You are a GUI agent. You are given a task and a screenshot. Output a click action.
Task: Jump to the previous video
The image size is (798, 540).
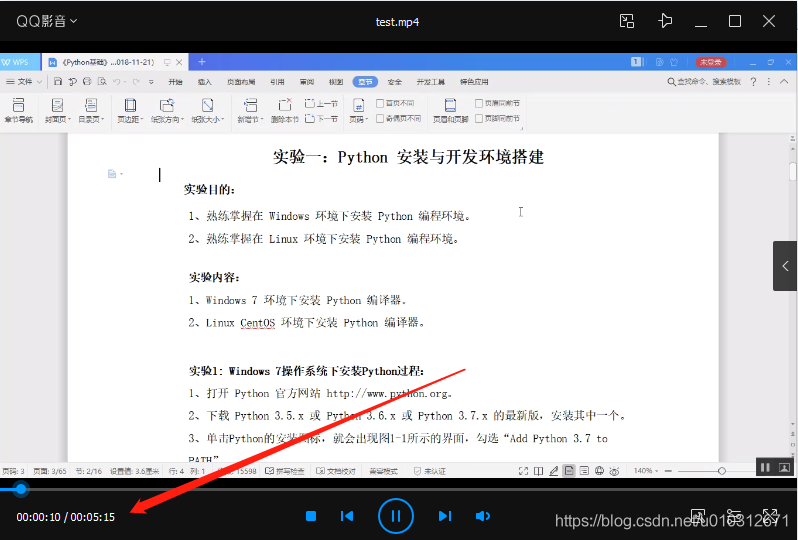[x=347, y=516]
